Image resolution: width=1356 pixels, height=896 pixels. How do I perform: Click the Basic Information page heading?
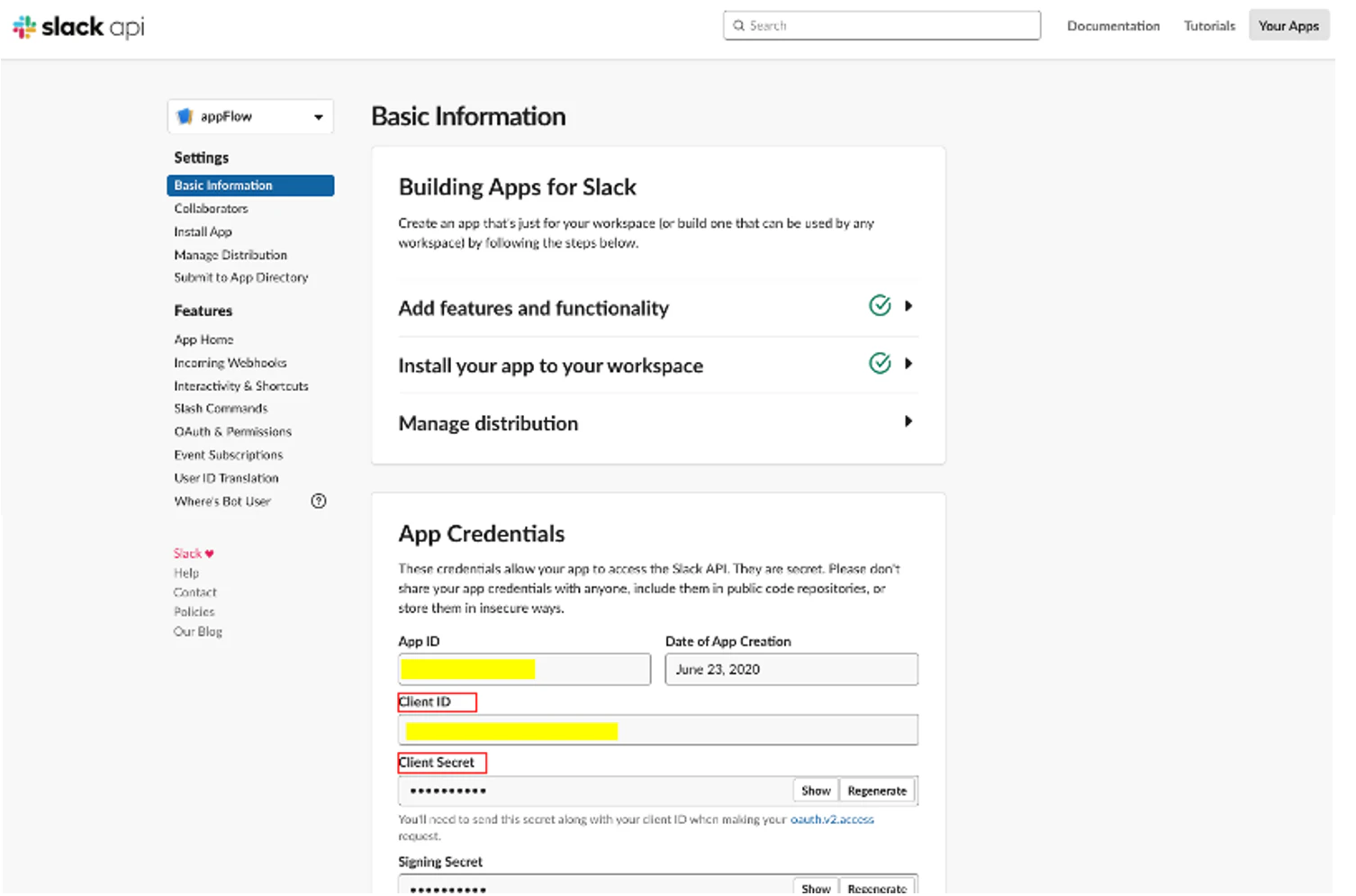coord(468,117)
